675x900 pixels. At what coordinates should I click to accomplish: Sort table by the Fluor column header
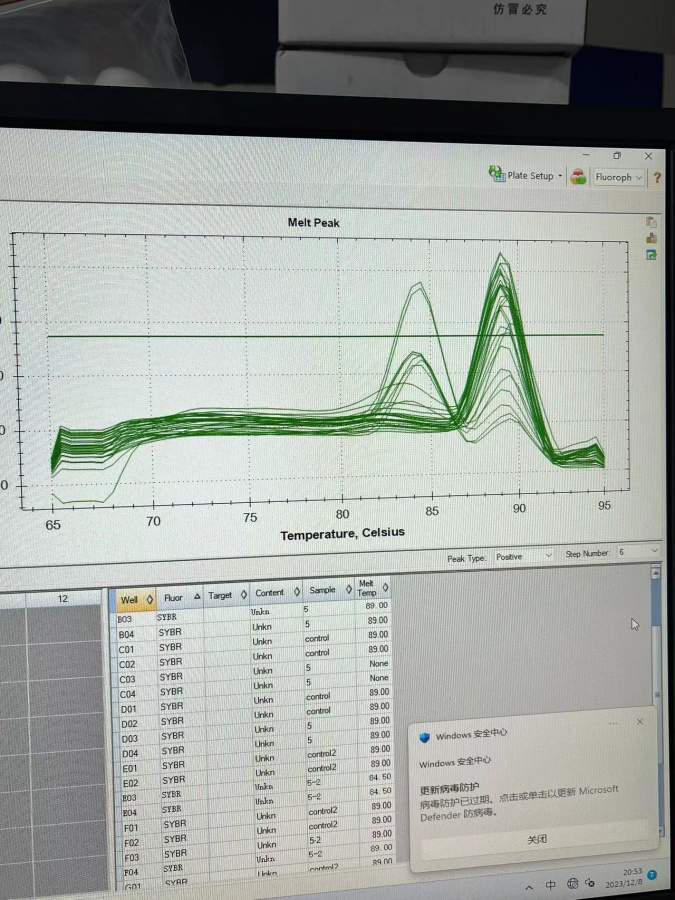[x=178, y=597]
